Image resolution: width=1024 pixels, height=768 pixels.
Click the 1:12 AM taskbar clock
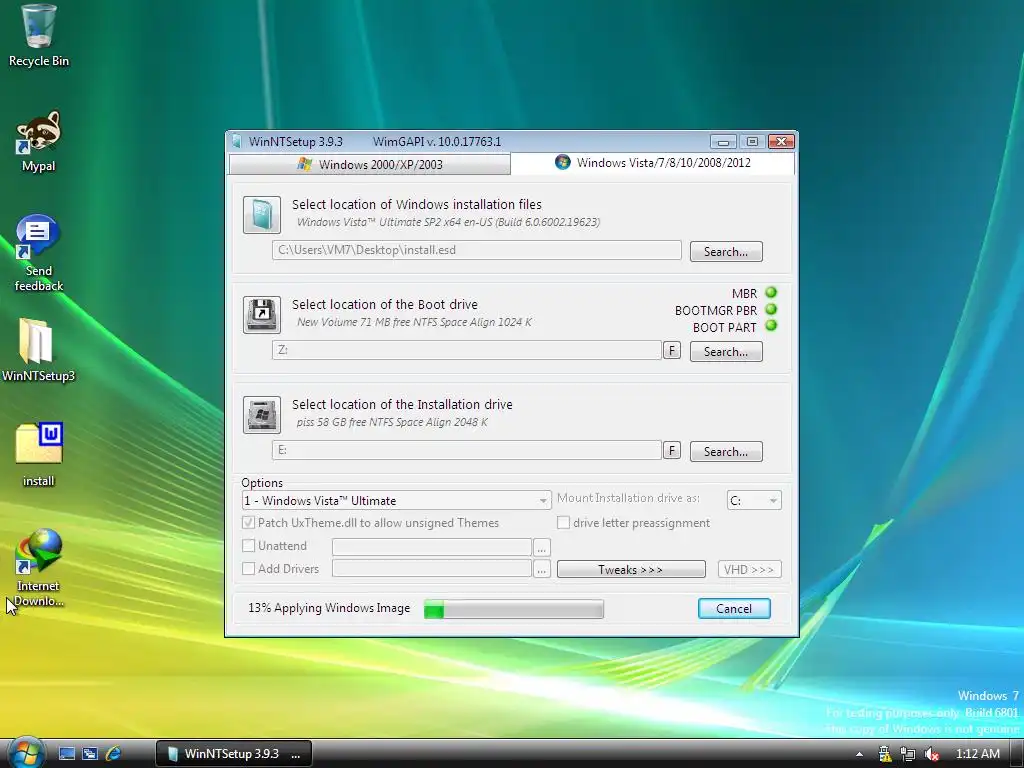[x=978, y=754]
